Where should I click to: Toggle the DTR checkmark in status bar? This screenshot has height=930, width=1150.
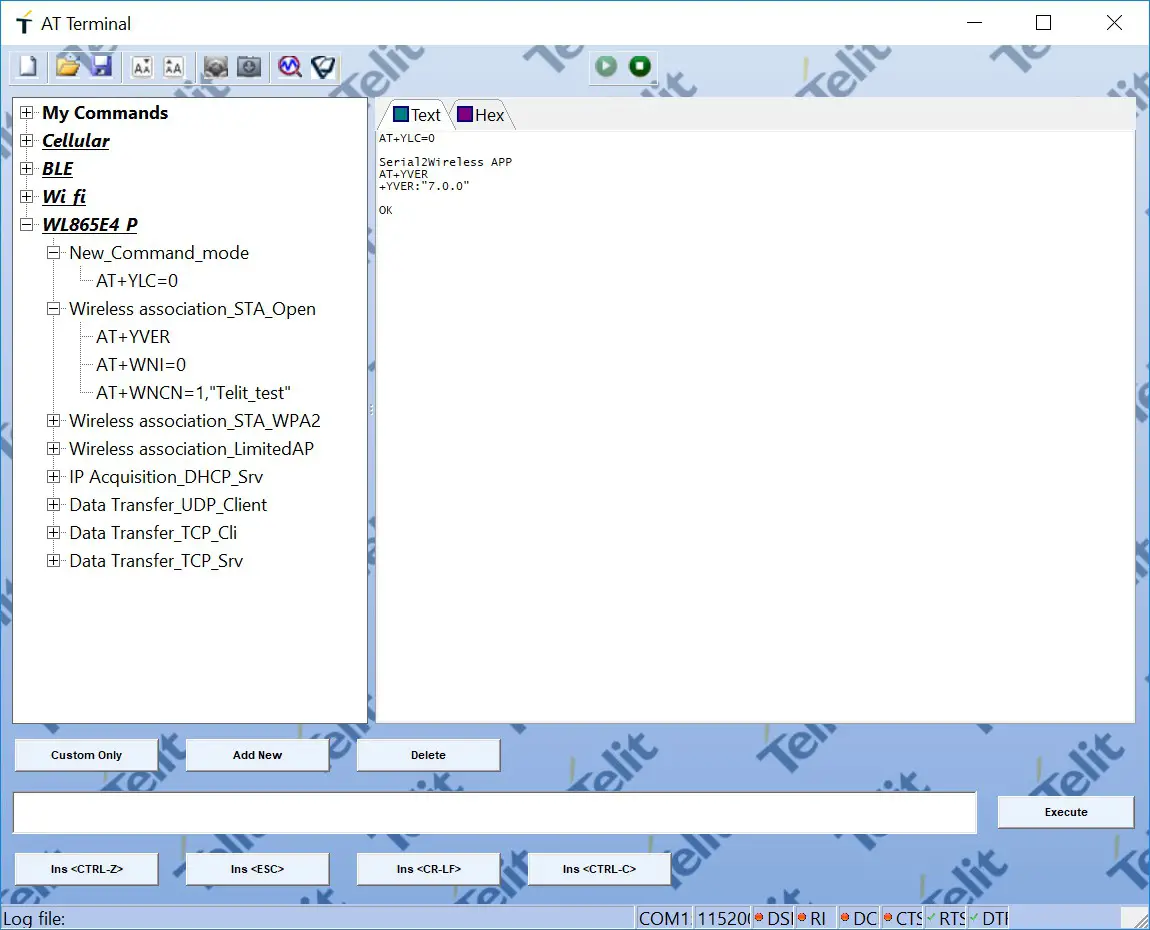coord(989,918)
